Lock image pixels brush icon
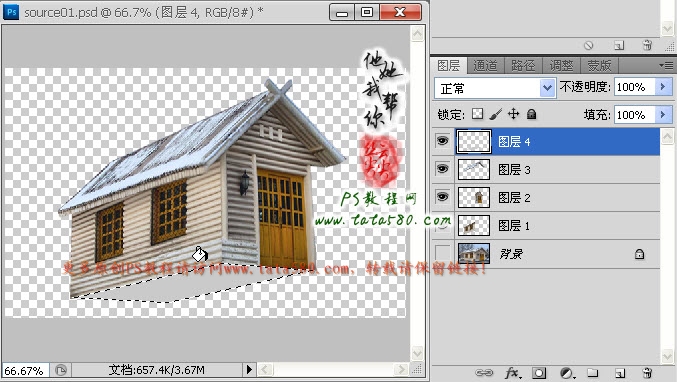The image size is (677, 382). pyautogui.click(x=496, y=114)
